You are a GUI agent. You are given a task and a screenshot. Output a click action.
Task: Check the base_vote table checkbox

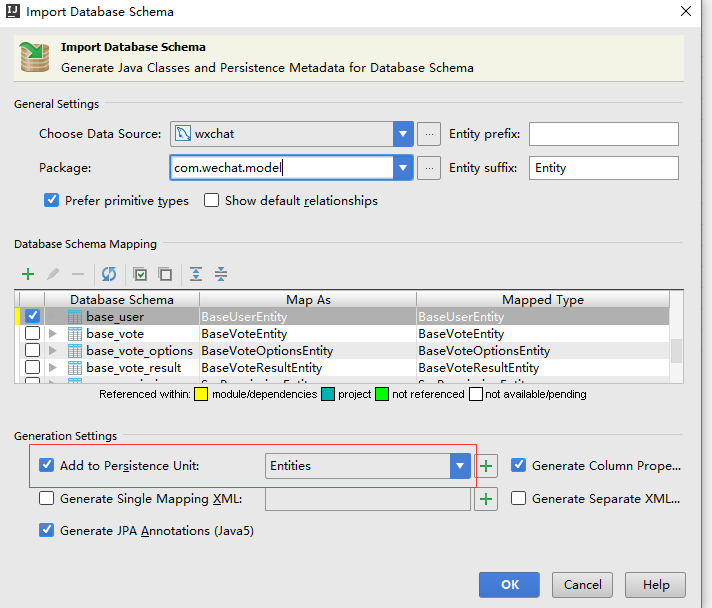pyautogui.click(x=32, y=334)
